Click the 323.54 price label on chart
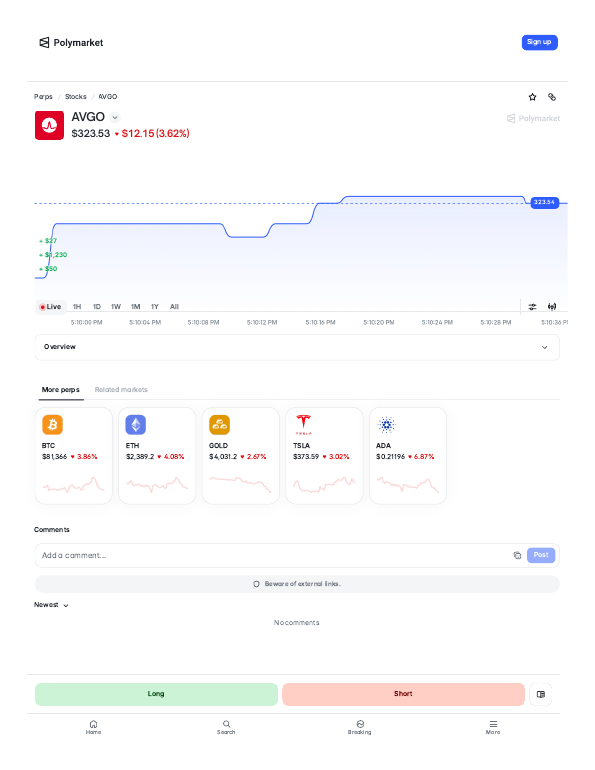The height and width of the screenshot is (770, 595). [544, 202]
